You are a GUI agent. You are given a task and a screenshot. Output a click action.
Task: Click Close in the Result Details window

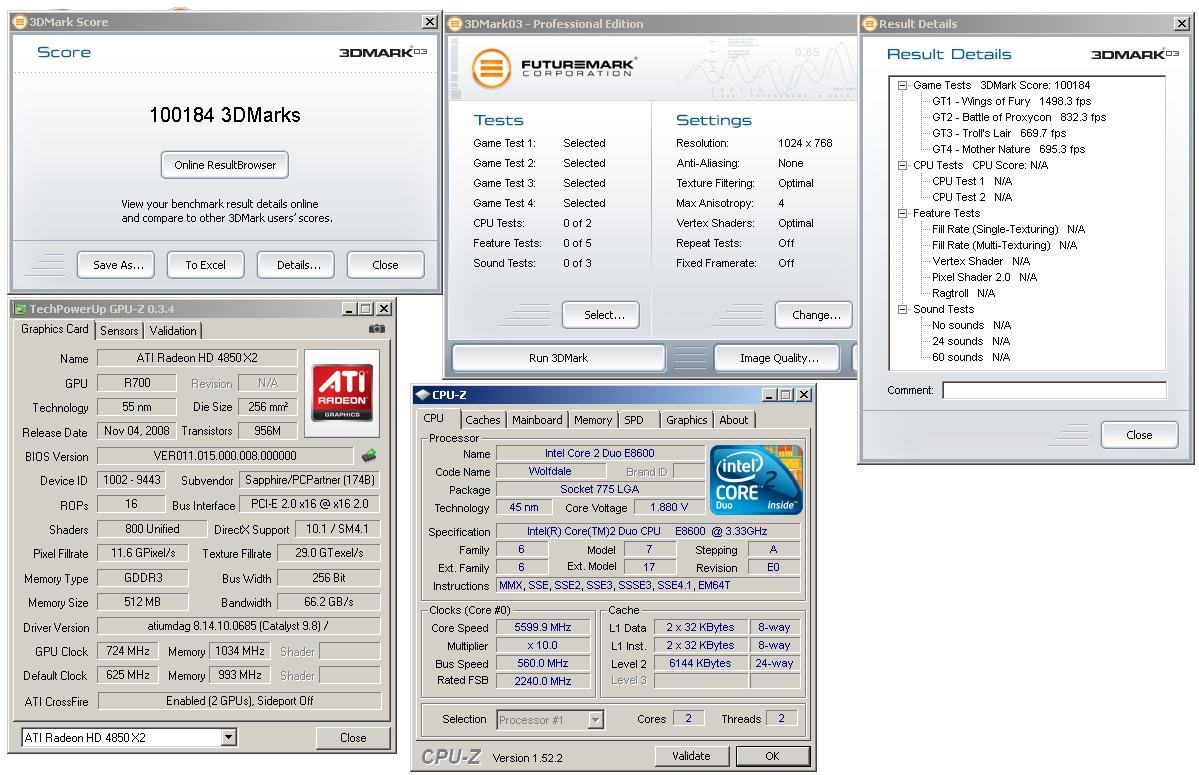[x=1139, y=435]
